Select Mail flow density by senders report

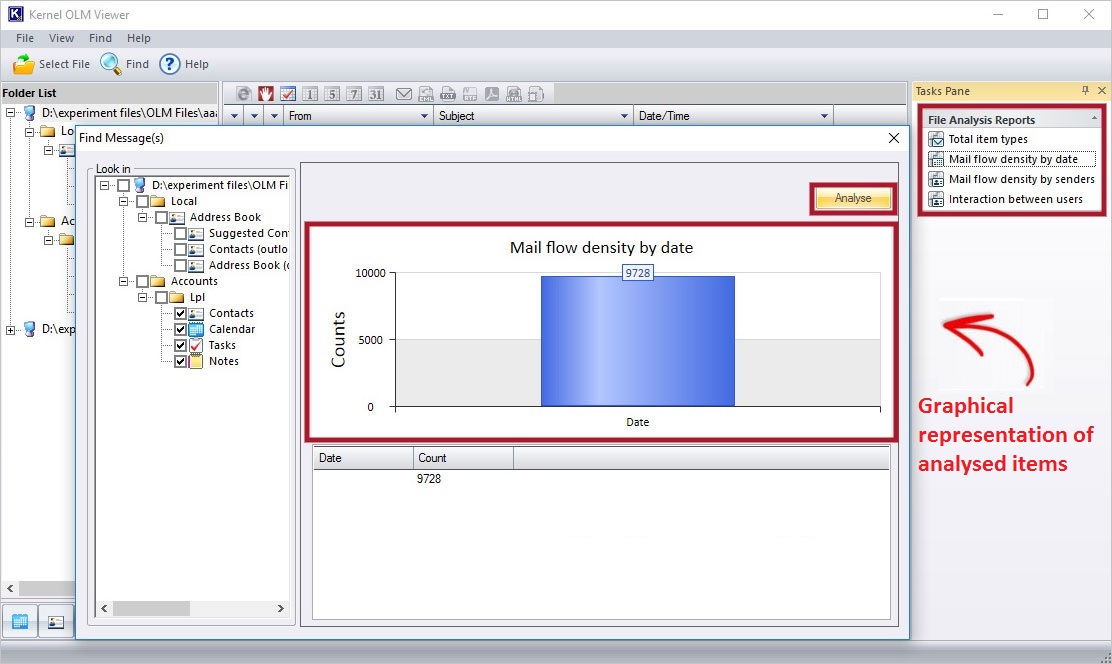coord(1021,179)
